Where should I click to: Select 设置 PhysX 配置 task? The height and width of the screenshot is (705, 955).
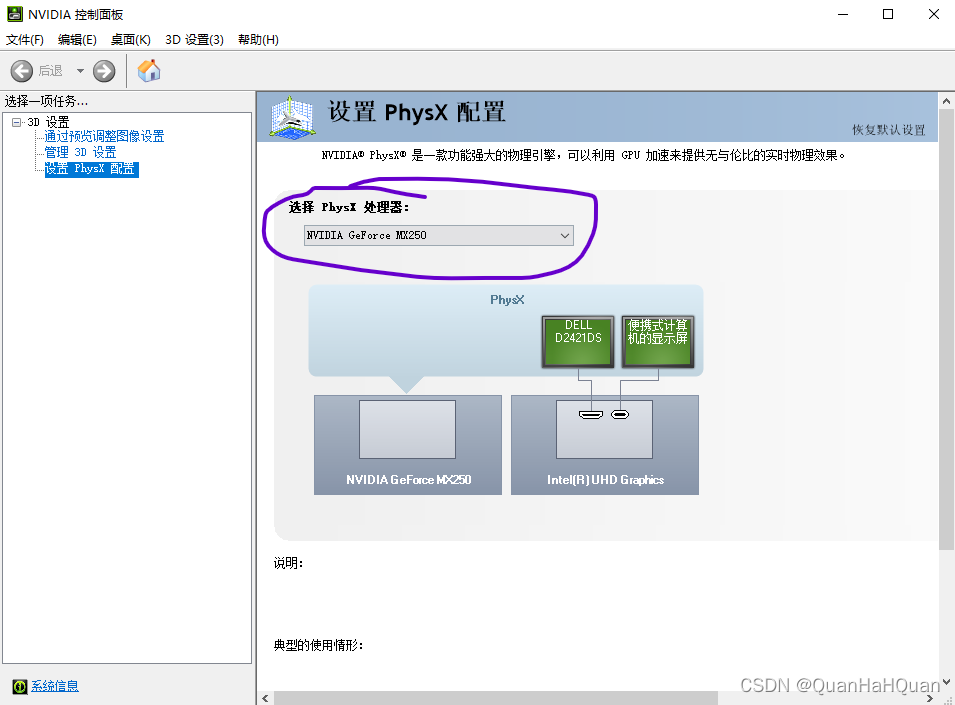[91, 169]
